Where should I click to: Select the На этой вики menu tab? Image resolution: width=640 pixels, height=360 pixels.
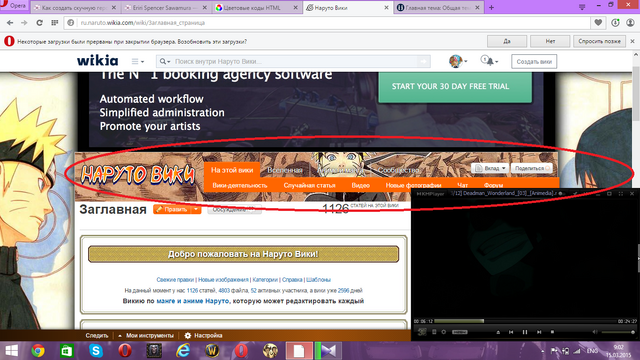232,170
